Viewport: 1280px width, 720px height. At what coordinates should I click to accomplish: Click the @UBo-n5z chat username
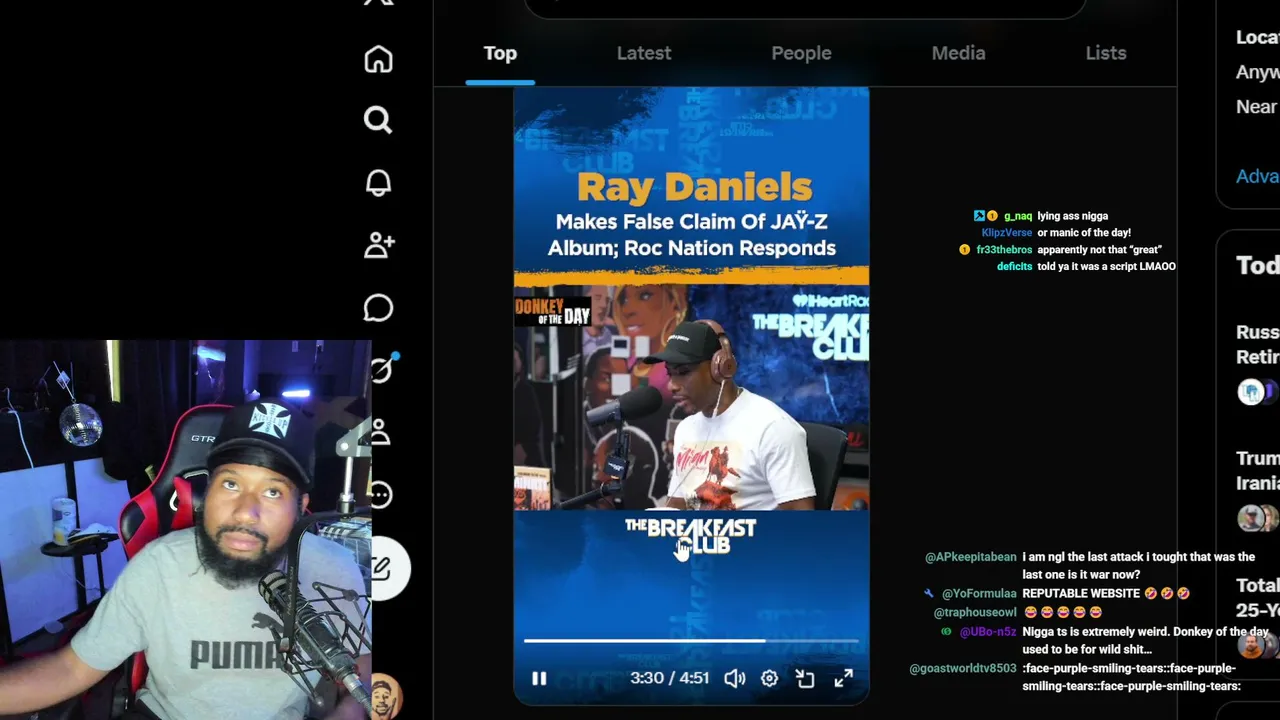988,632
